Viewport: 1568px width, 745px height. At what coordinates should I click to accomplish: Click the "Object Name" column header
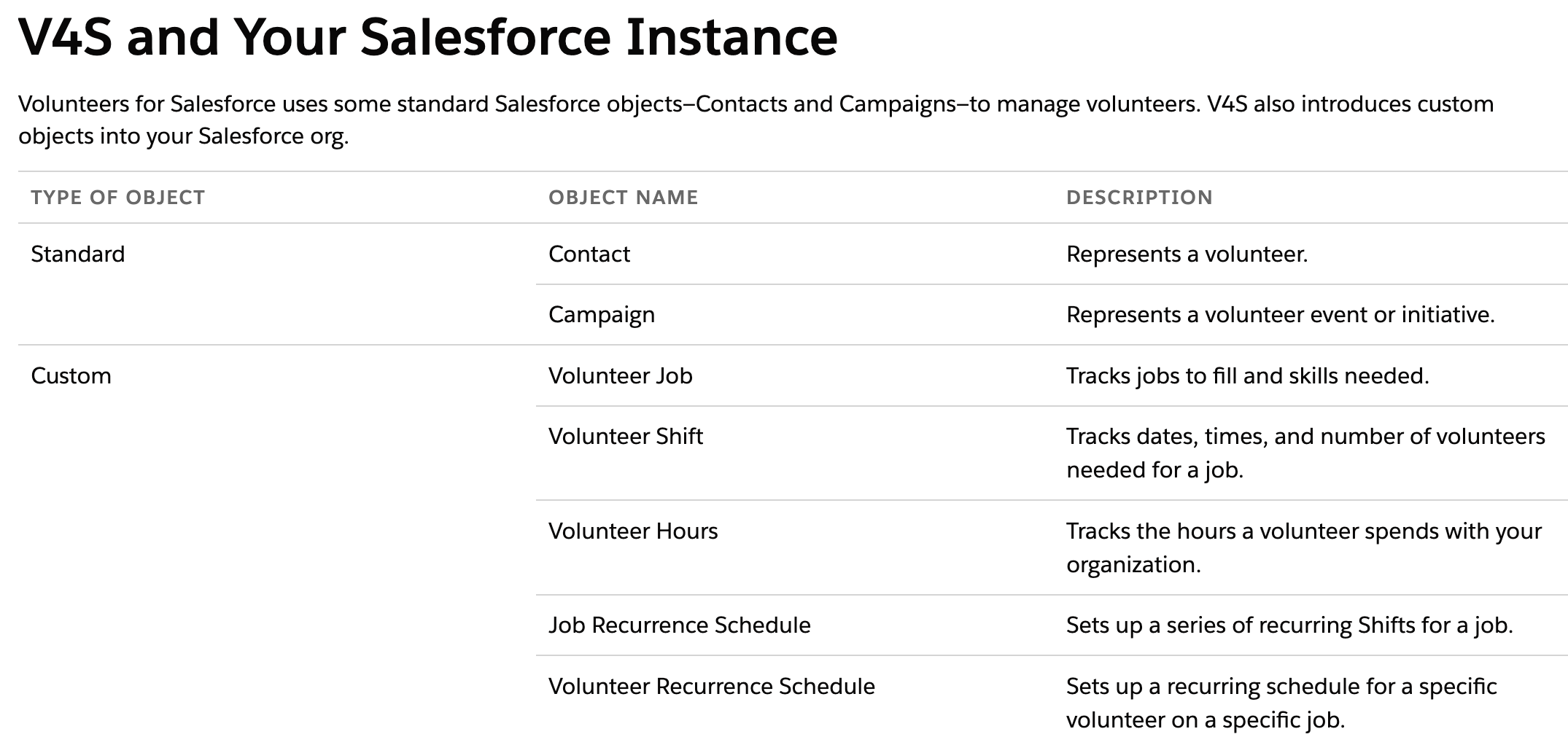pos(623,198)
